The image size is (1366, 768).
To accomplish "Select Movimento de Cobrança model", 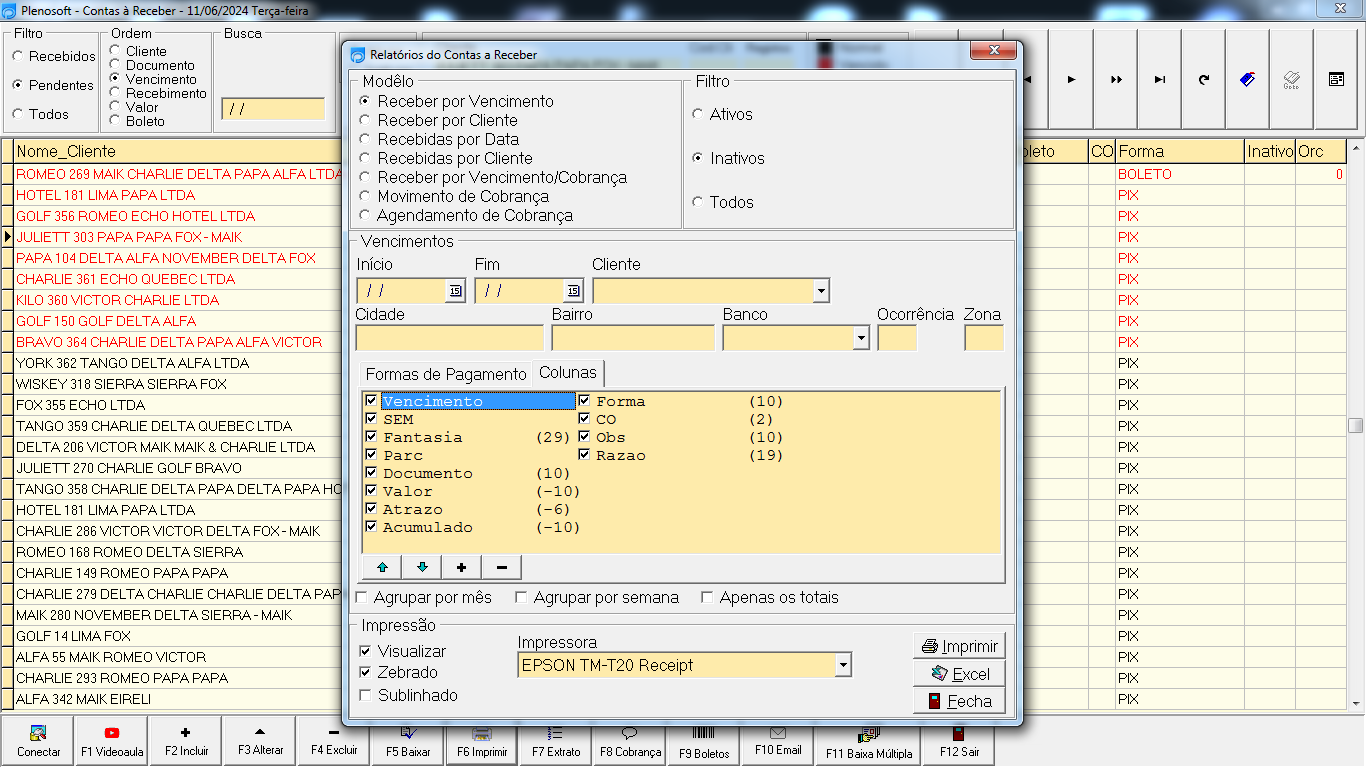I will tap(453, 196).
